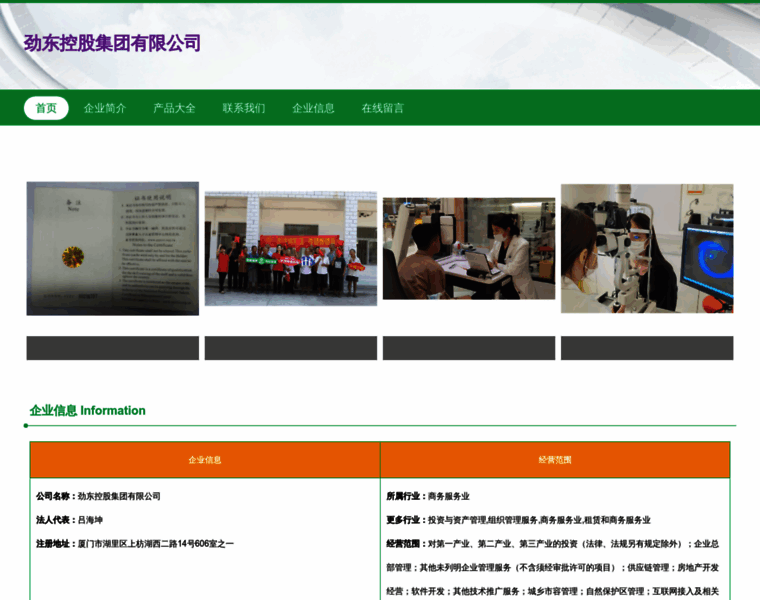Viewport: 760px width, 600px height.
Task: Select the 企业信息 Information section heading
Action: tap(88, 411)
